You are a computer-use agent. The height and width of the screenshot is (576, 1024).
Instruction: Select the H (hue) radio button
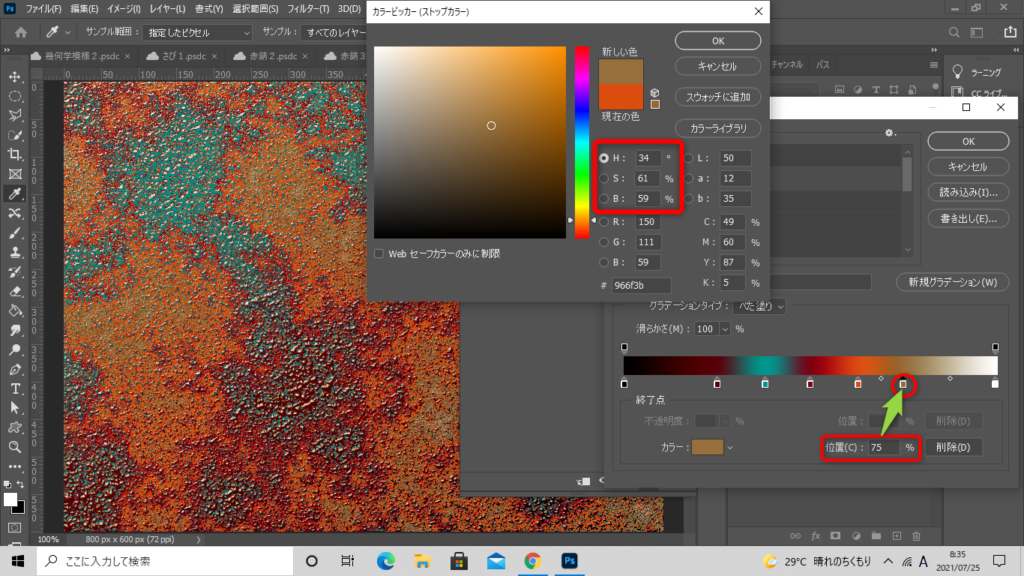click(604, 158)
